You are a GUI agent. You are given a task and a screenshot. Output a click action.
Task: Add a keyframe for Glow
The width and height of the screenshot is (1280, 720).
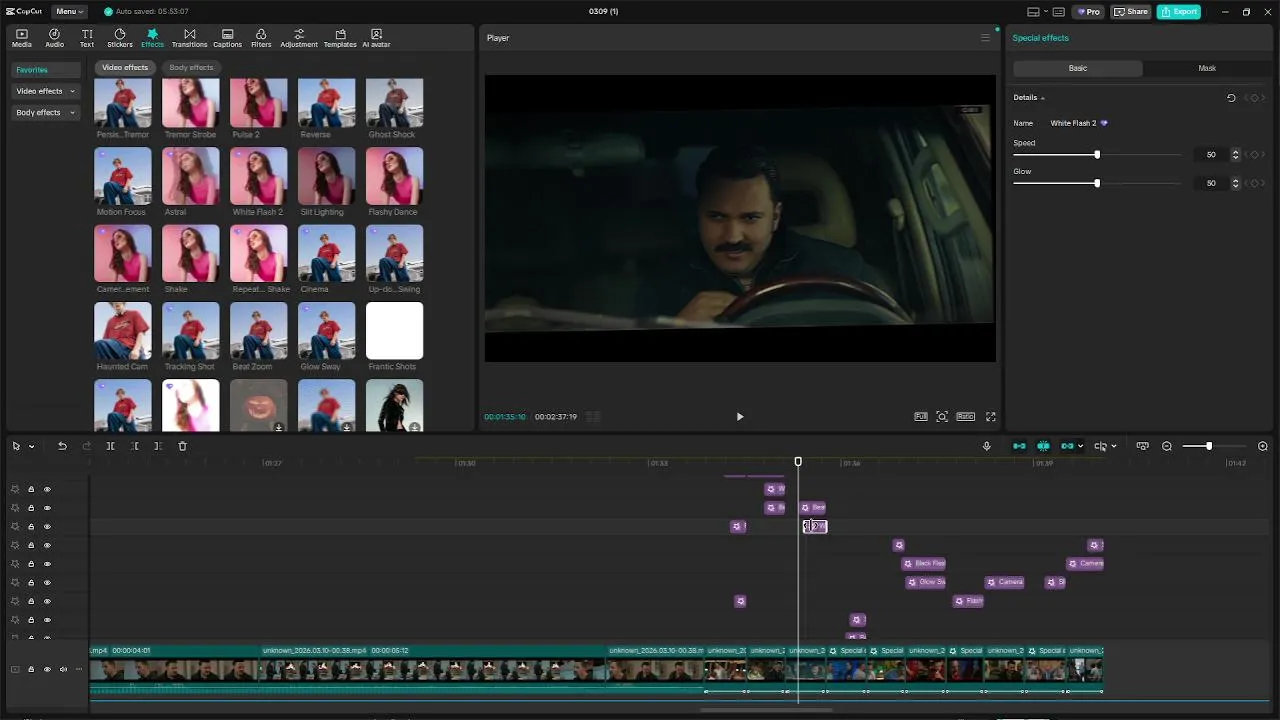click(x=1254, y=183)
